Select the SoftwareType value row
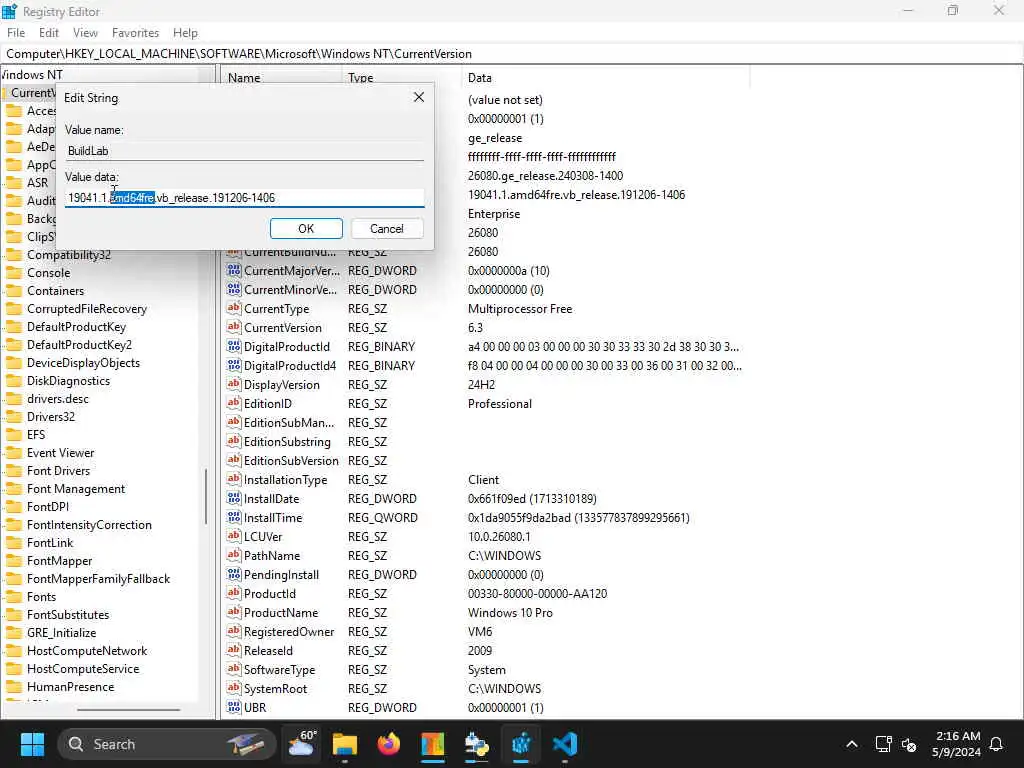This screenshot has height=768, width=1024. [487, 669]
